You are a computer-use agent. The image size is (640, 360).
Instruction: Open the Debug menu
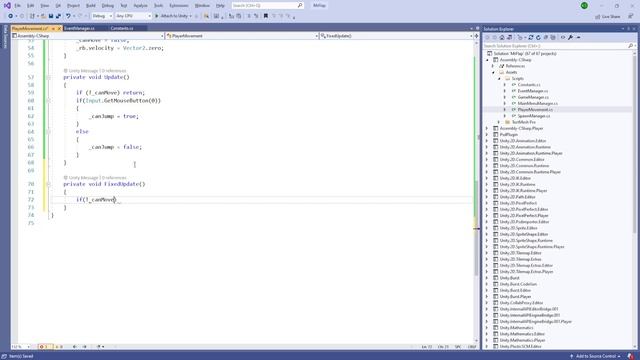click(108, 6)
